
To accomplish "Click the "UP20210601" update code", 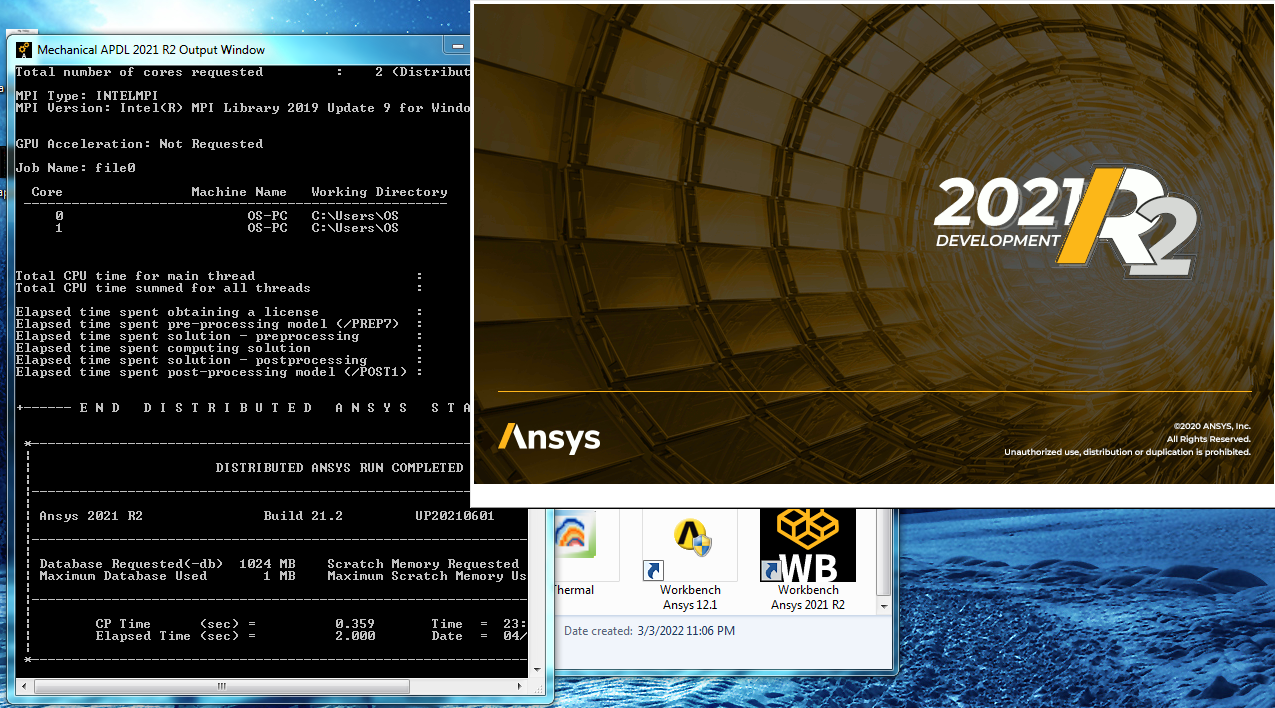I will 455,516.
